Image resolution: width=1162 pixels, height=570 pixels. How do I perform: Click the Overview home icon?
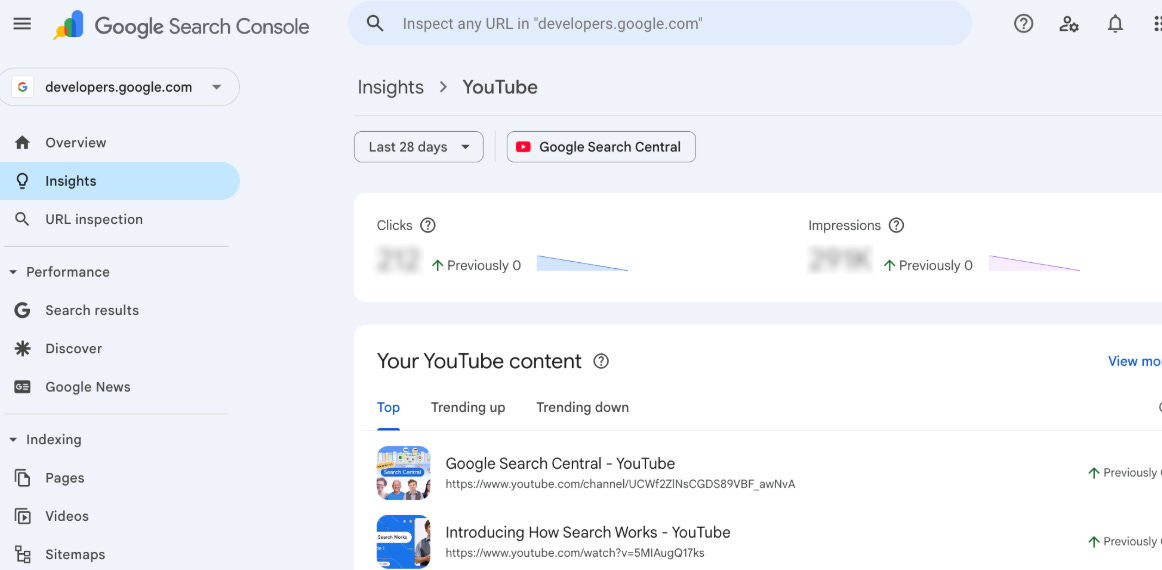click(x=22, y=142)
